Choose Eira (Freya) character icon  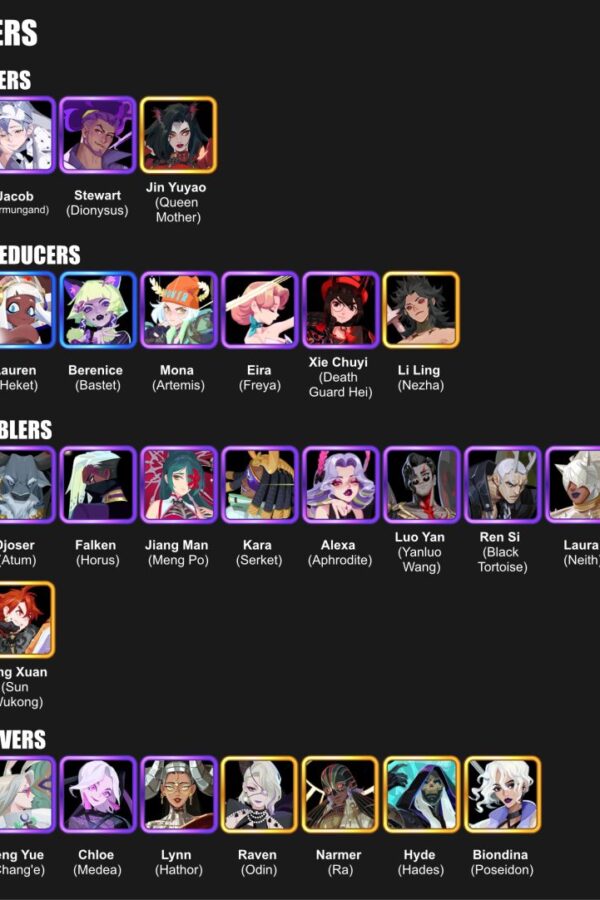[x=260, y=310]
